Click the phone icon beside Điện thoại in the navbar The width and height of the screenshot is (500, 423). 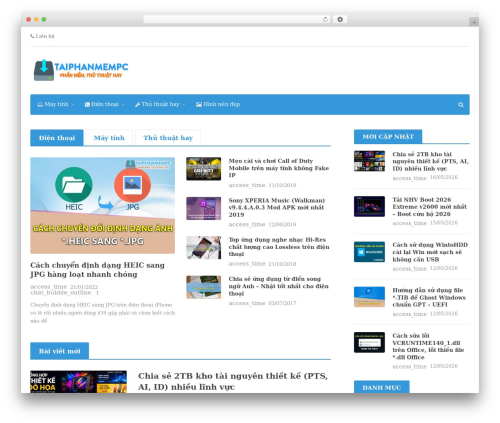(87, 105)
